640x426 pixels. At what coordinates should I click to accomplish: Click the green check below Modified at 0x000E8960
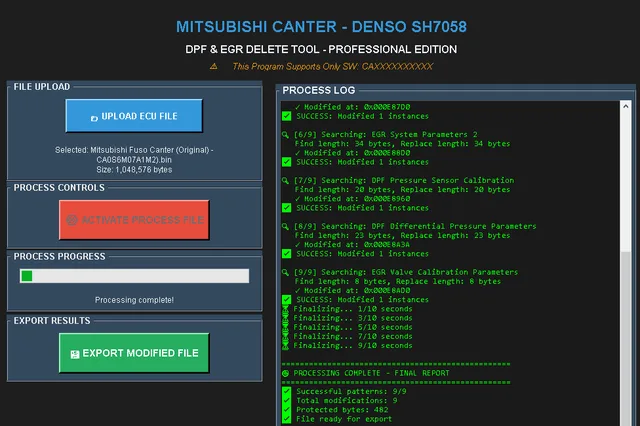tap(287, 208)
